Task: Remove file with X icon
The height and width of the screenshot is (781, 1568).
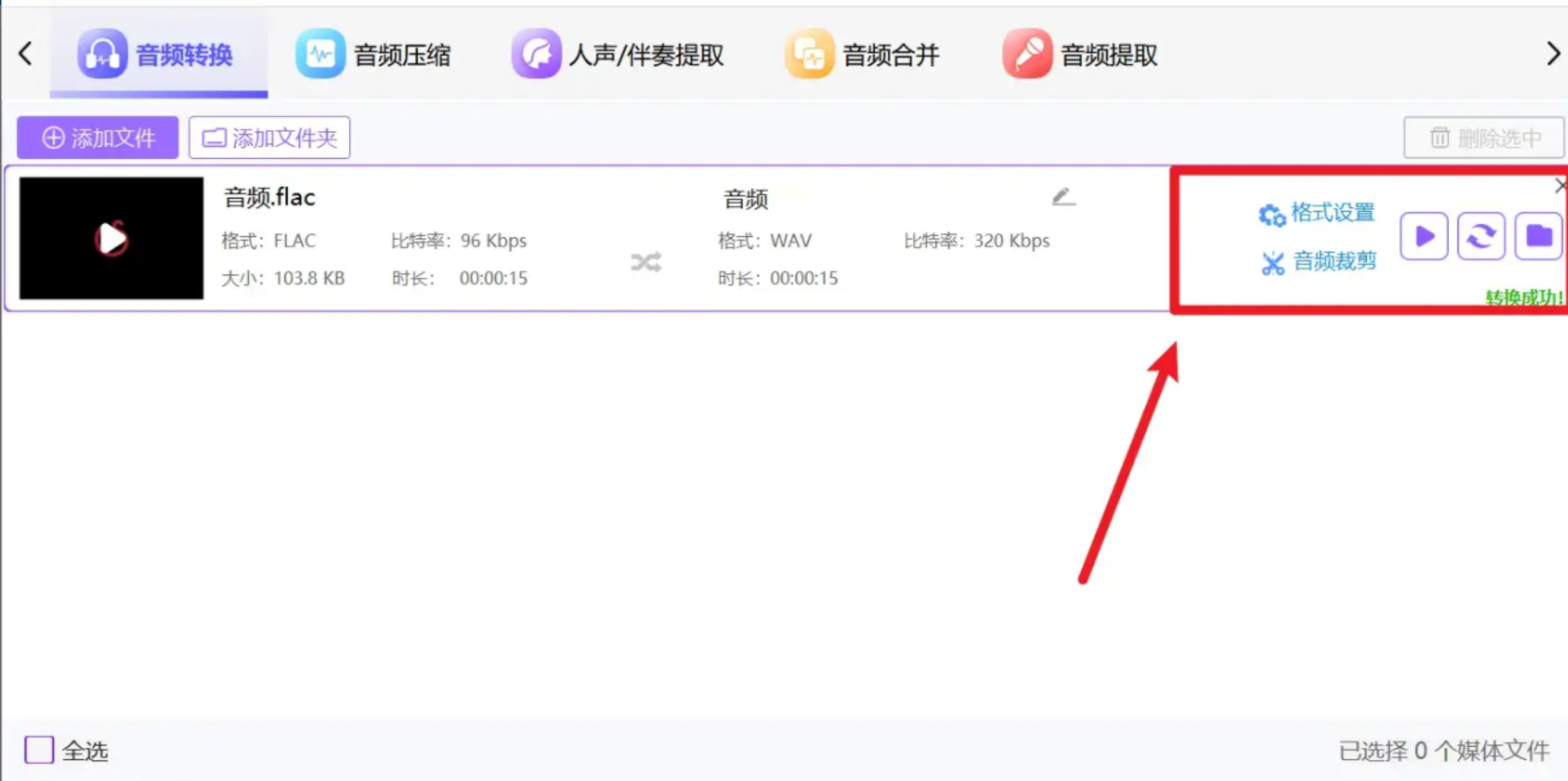Action: pos(1559,186)
